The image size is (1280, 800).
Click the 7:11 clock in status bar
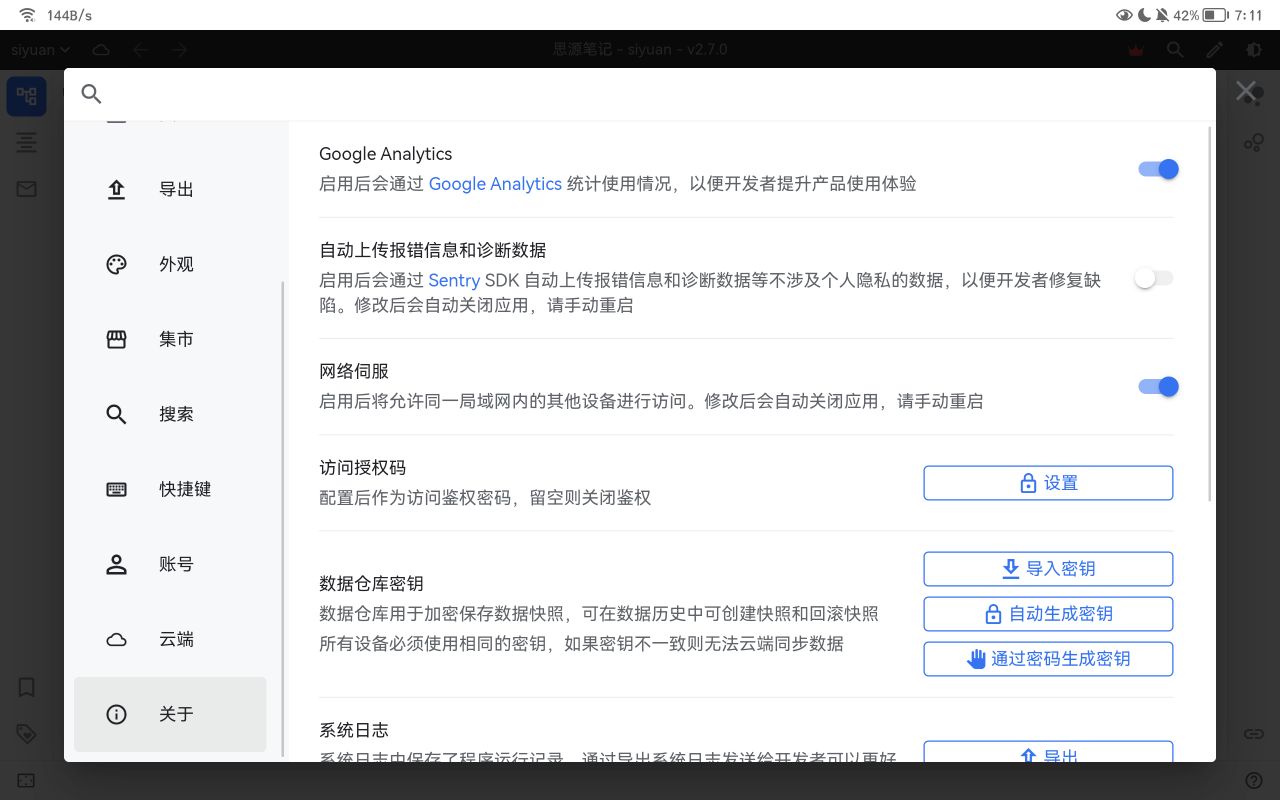[x=1248, y=15]
